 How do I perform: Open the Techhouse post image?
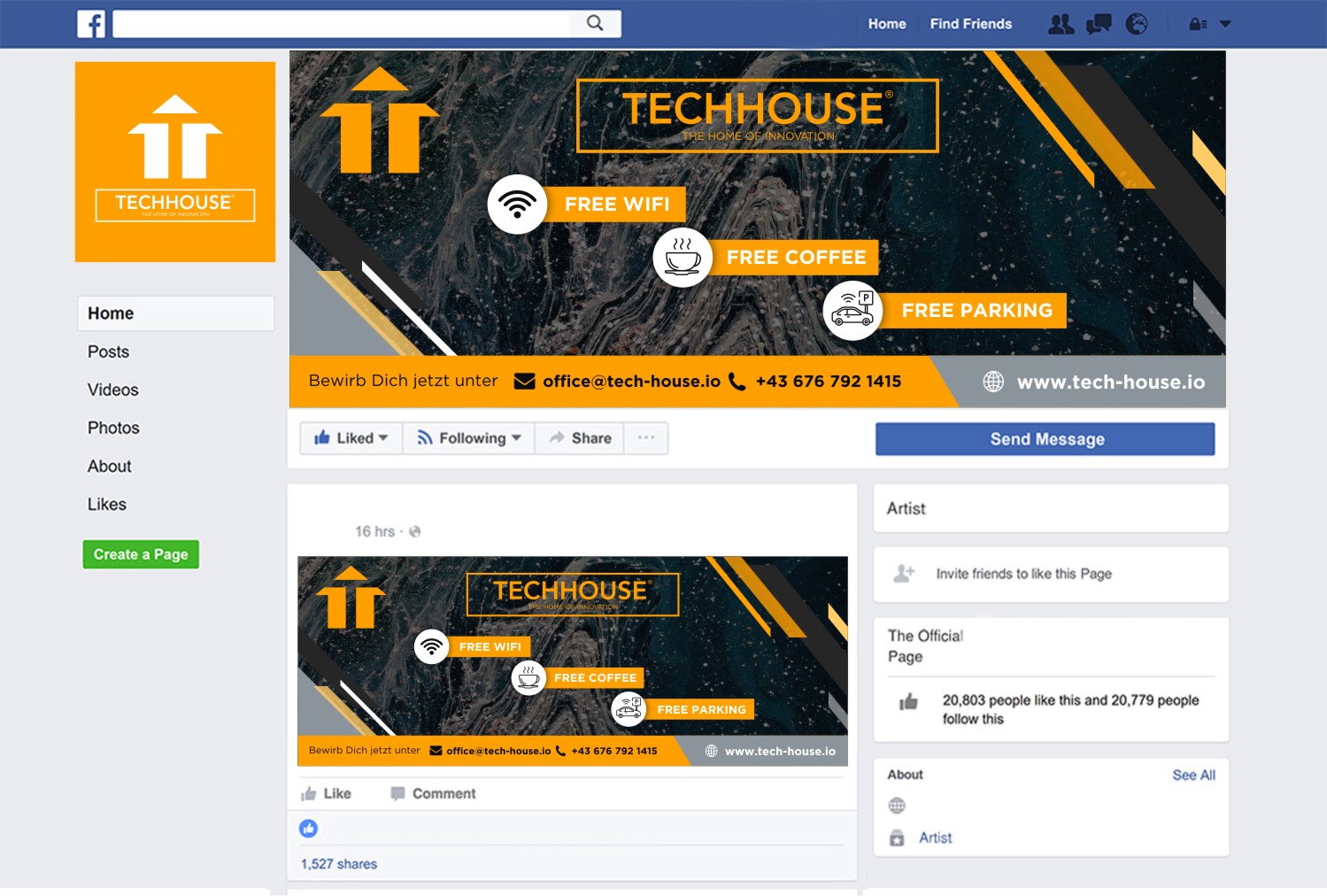[x=573, y=661]
